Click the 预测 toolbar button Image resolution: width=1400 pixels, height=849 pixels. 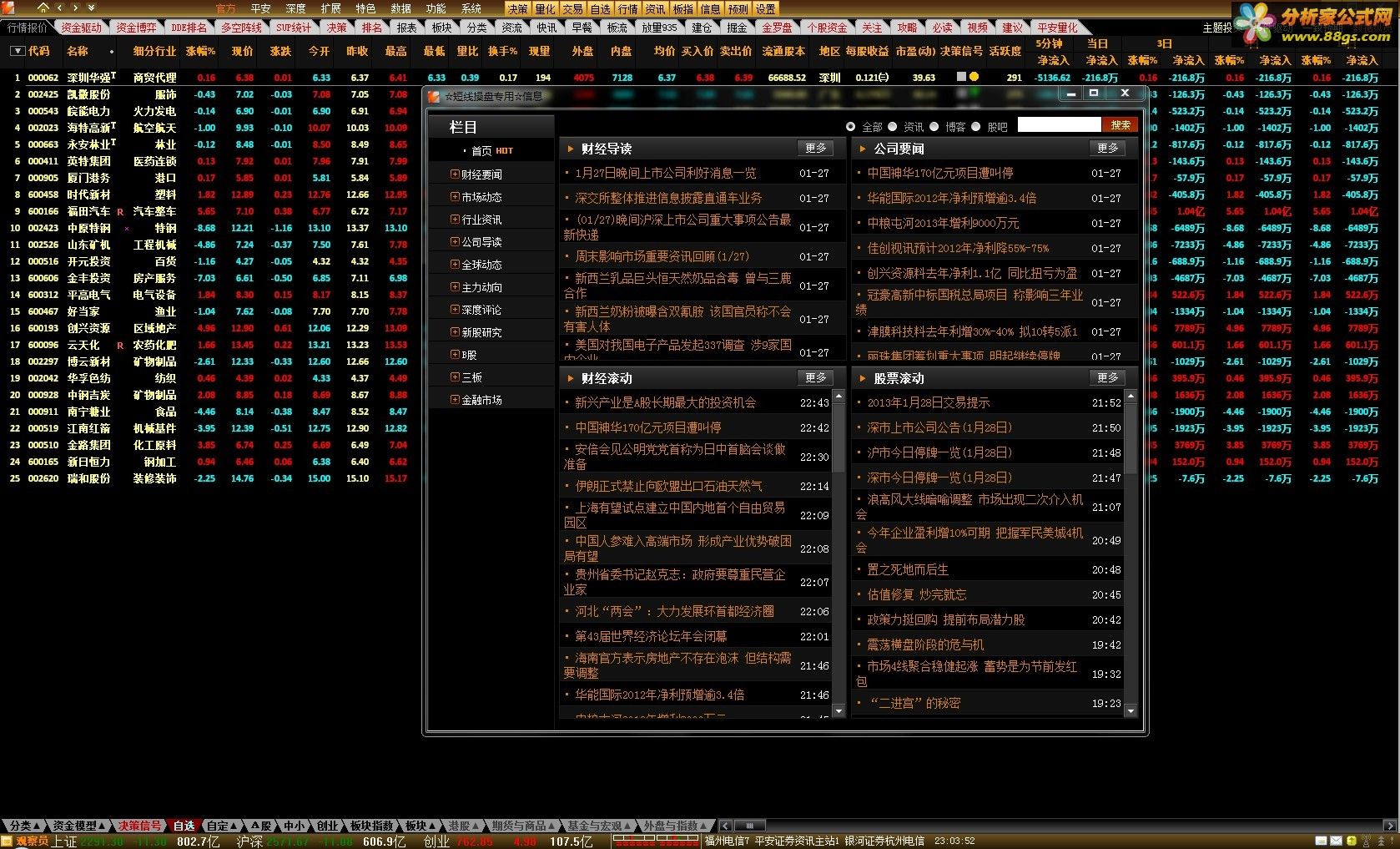(738, 9)
